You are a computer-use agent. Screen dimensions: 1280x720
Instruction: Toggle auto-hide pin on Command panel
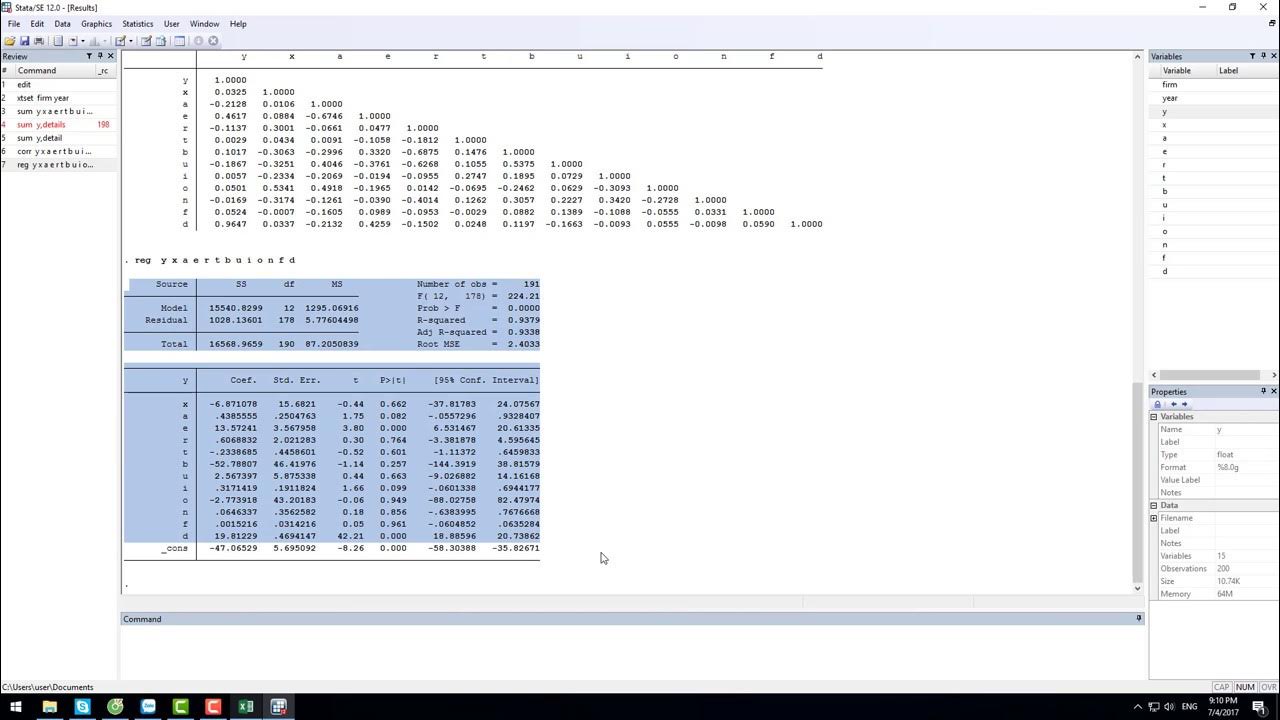tap(1138, 619)
